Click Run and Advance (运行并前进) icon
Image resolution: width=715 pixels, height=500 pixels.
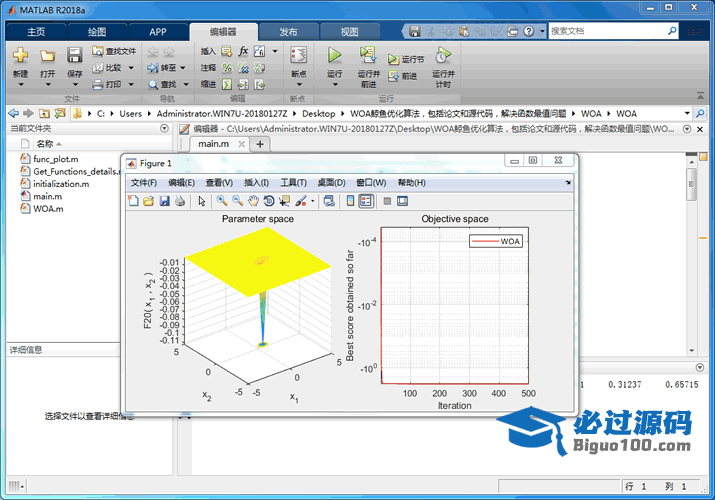pos(368,55)
